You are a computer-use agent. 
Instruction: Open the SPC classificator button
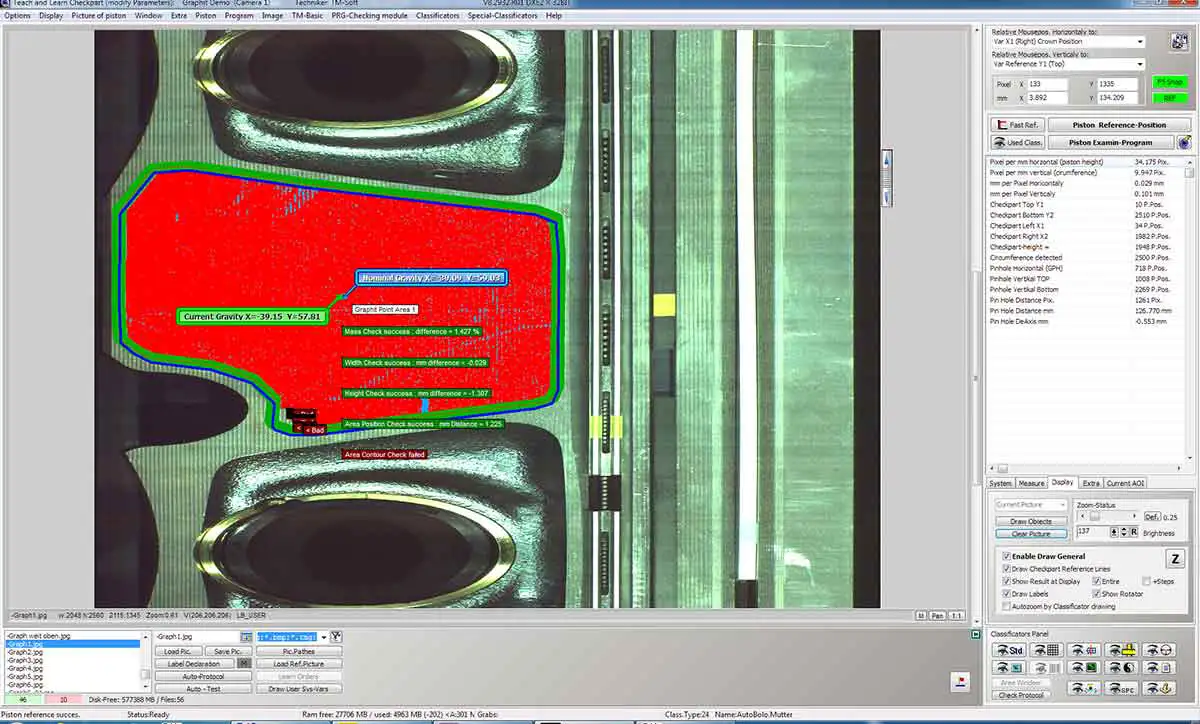pos(1122,688)
